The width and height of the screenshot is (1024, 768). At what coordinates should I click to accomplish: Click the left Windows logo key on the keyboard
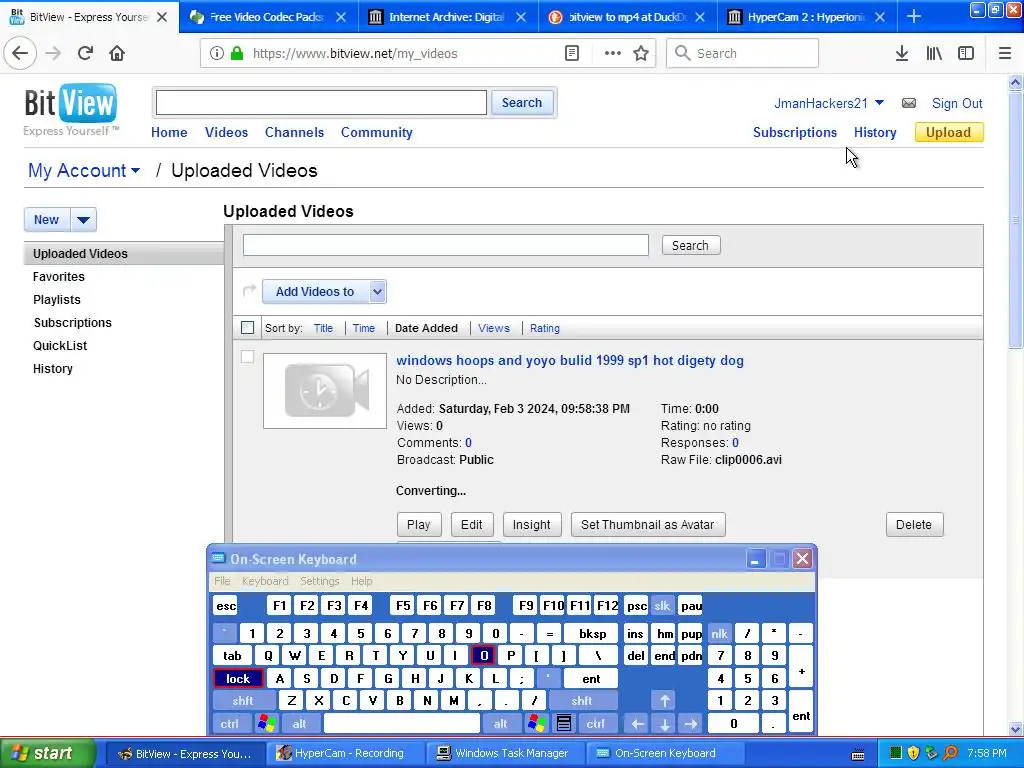[266, 724]
